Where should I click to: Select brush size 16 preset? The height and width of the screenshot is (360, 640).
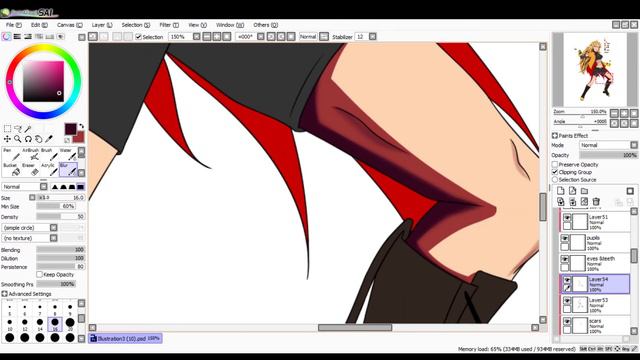click(55, 324)
